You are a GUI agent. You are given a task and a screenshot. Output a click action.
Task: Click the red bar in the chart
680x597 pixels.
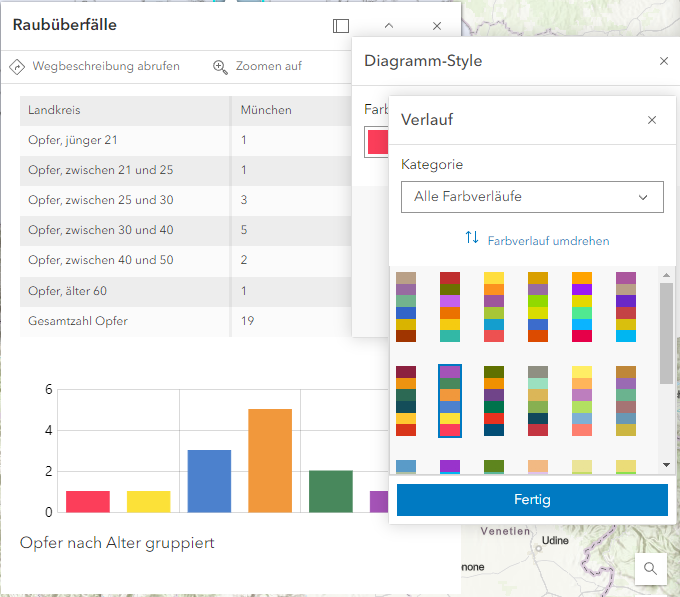pos(88,502)
